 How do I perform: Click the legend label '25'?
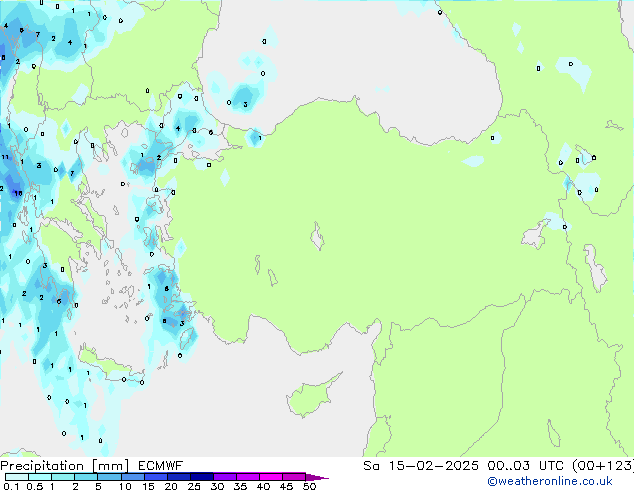[194, 486]
